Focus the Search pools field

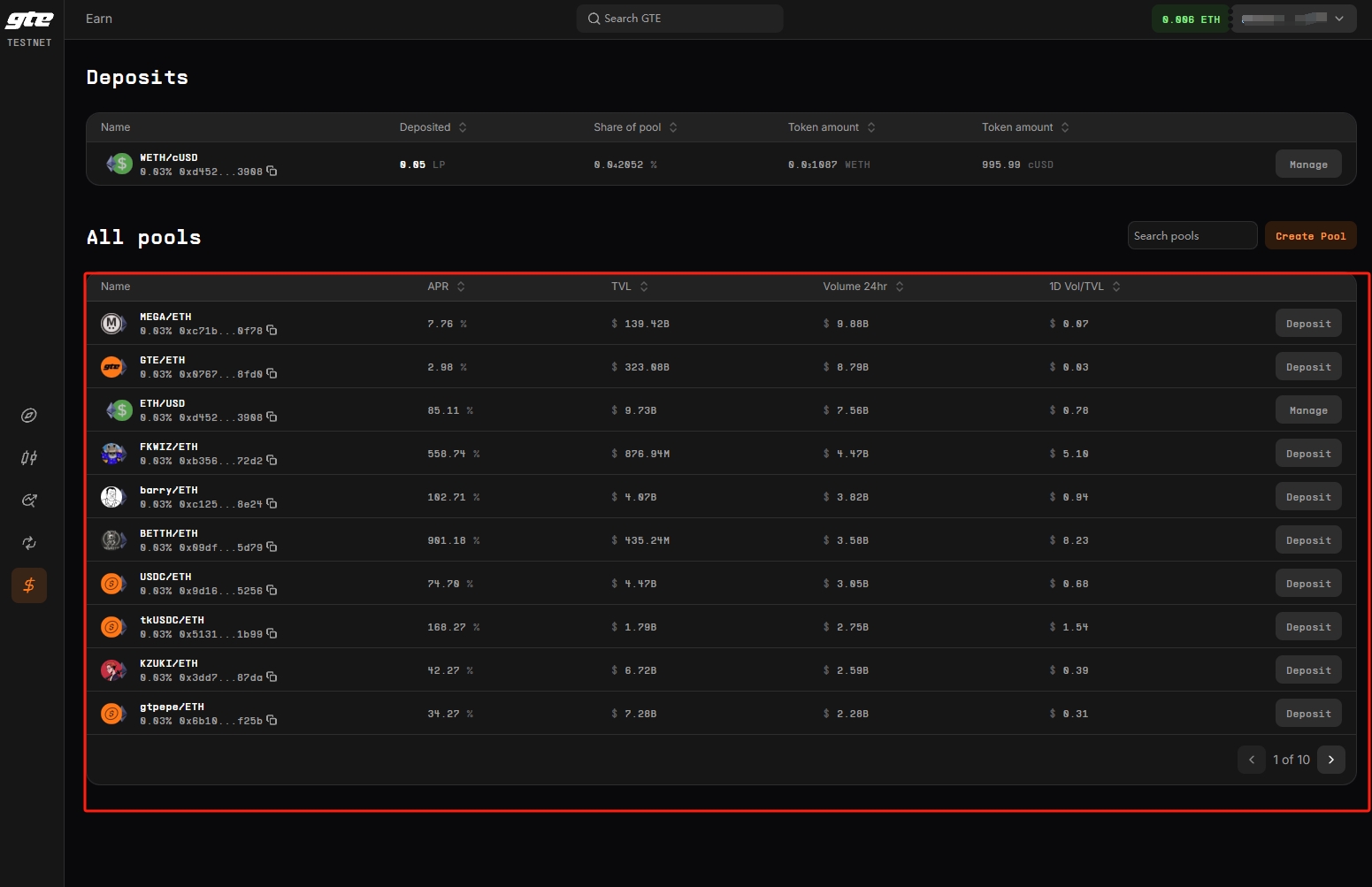(x=1191, y=236)
